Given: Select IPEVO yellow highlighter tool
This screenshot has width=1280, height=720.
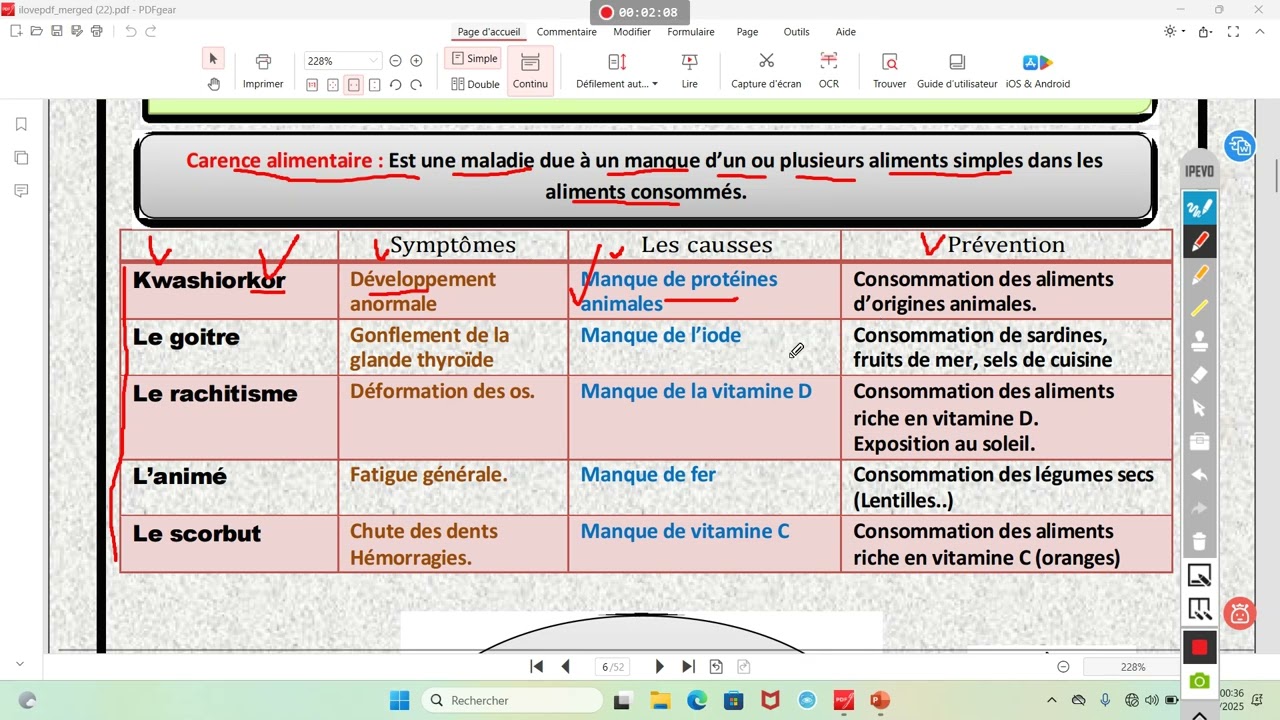Looking at the screenshot, I should (x=1199, y=308).
